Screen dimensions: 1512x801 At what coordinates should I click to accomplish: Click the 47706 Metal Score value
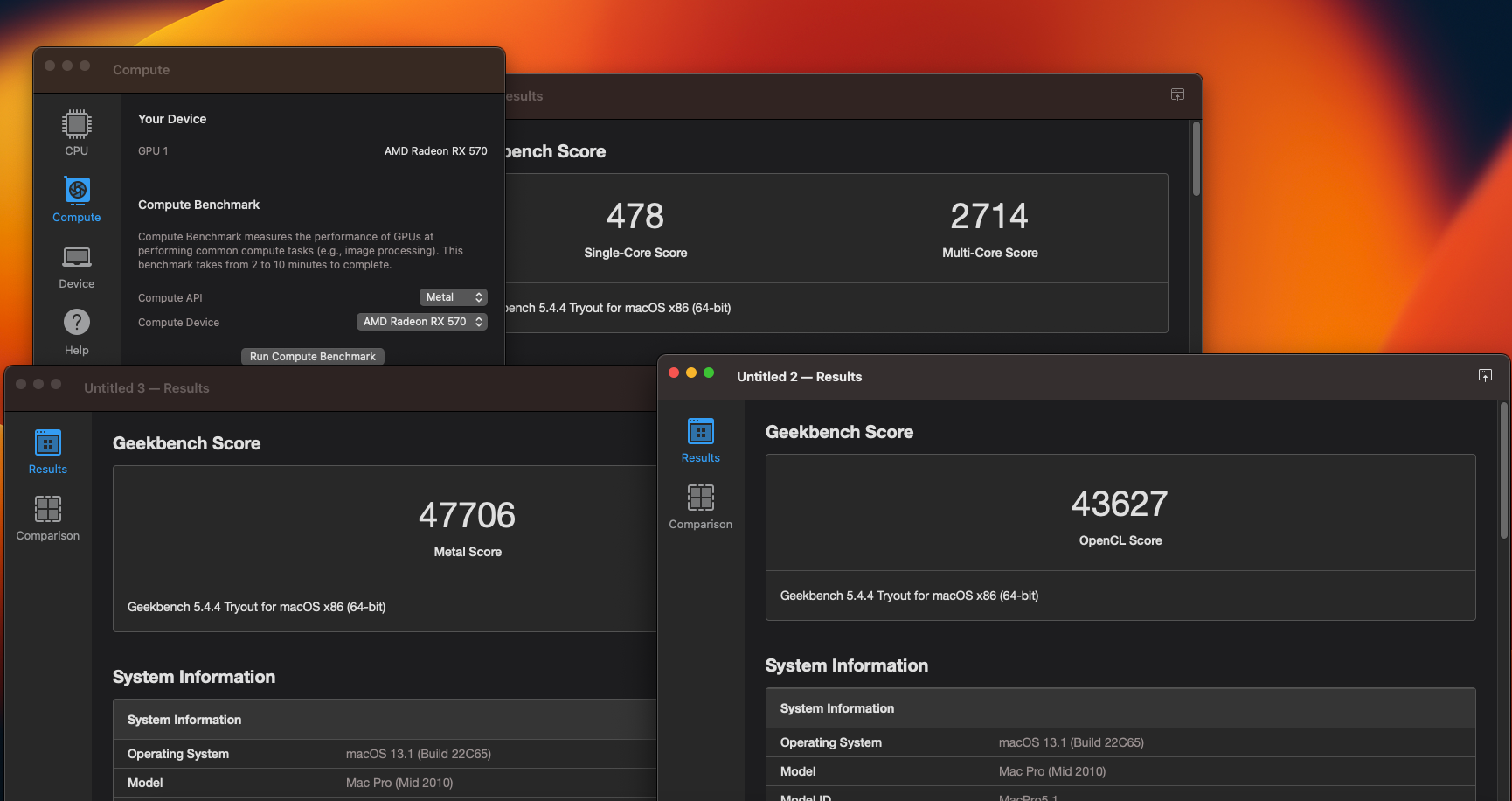pos(467,515)
